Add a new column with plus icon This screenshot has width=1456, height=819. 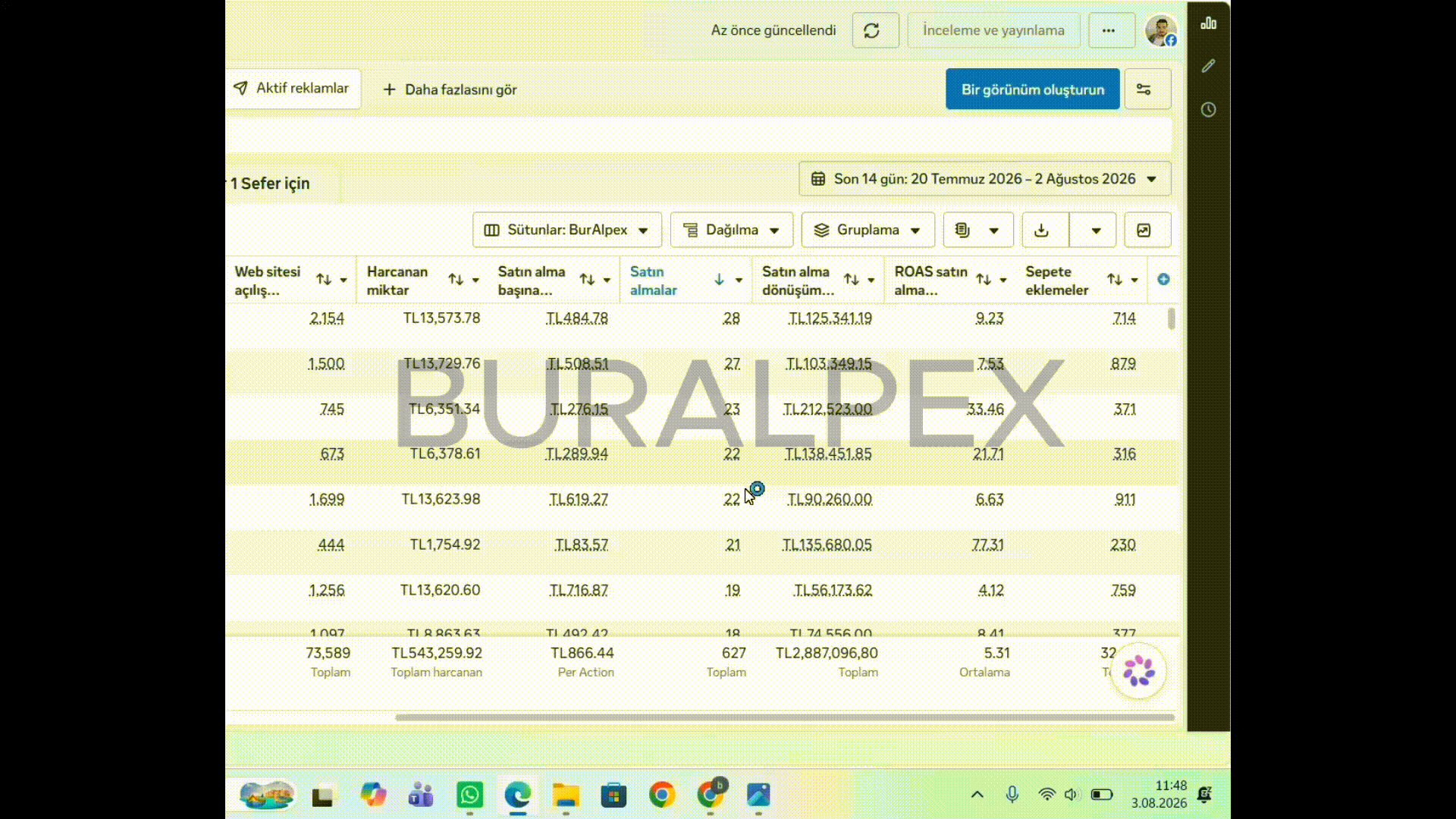point(1163,280)
